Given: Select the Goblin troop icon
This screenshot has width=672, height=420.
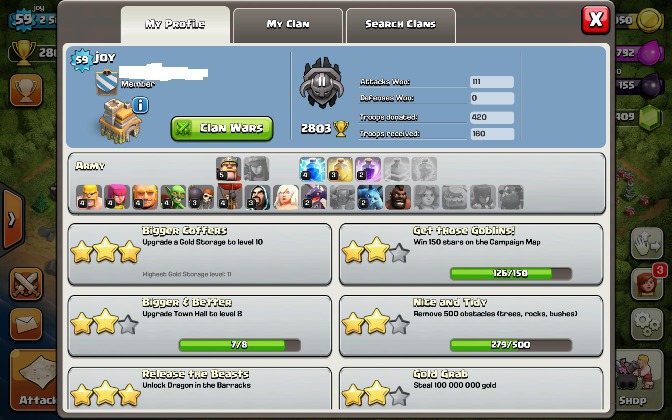Looking at the screenshot, I should [173, 197].
